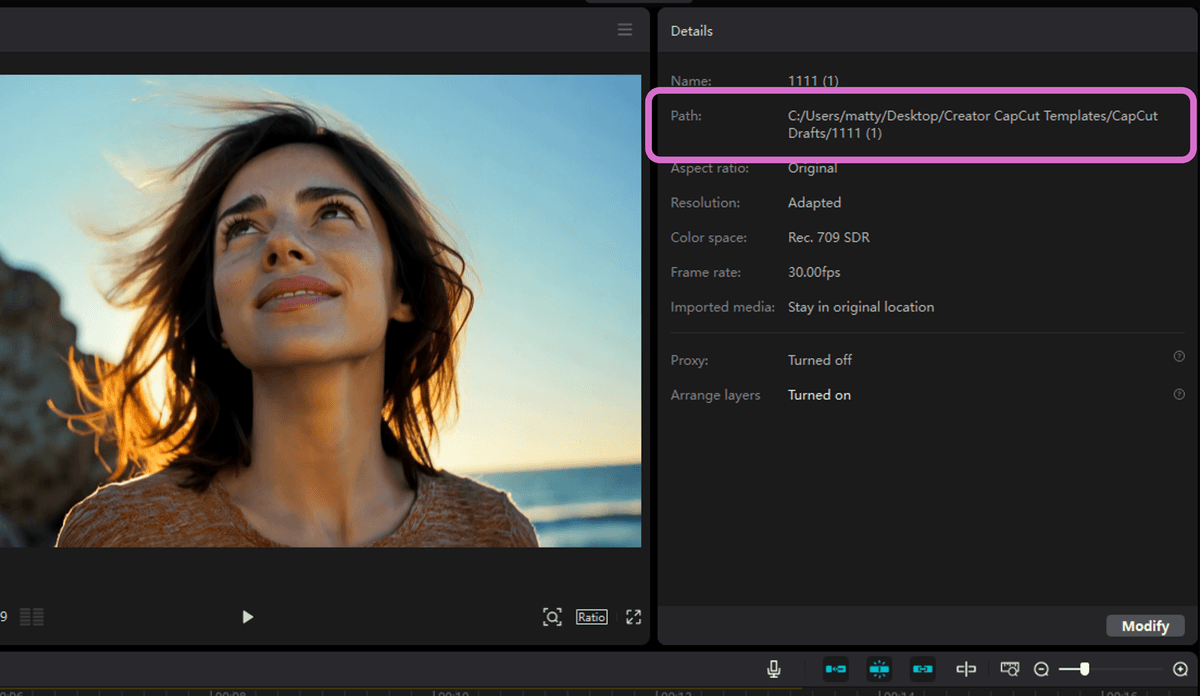Show help for Arrange layers setting
The image size is (1200, 696).
(1179, 394)
